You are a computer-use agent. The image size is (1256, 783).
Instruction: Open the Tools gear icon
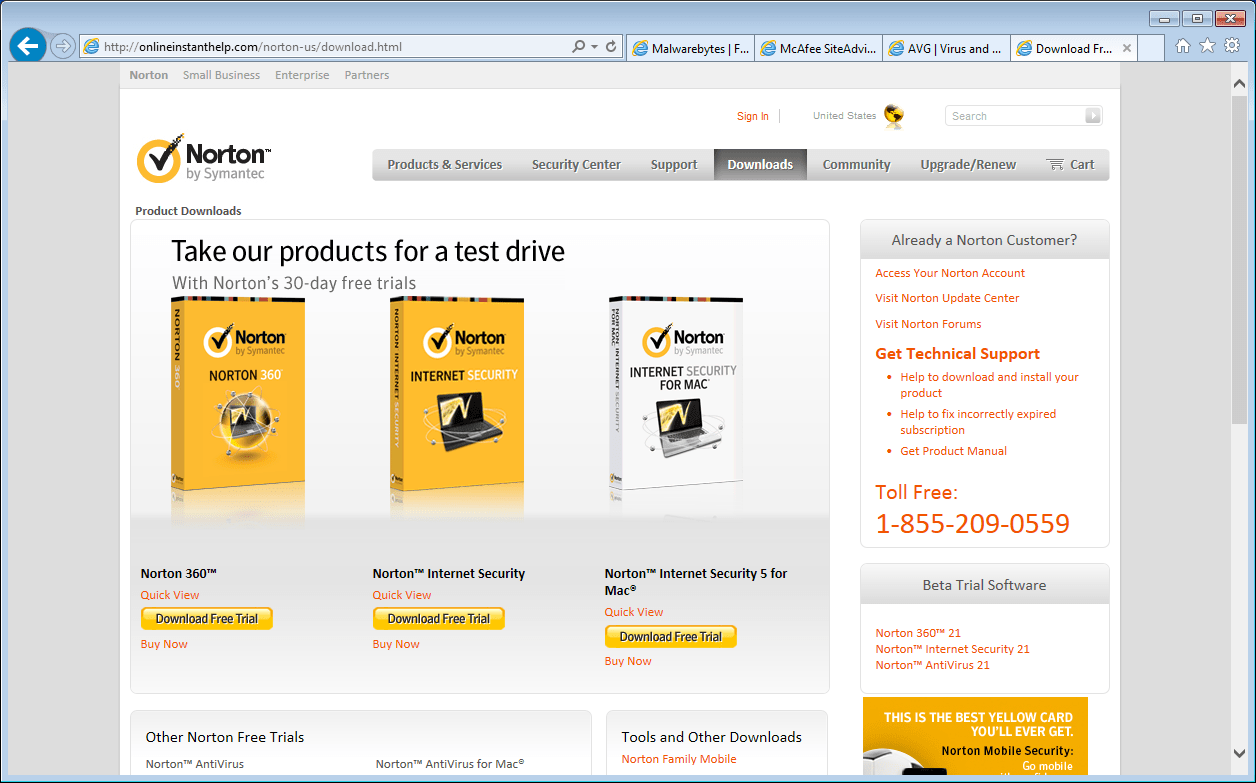[1232, 46]
